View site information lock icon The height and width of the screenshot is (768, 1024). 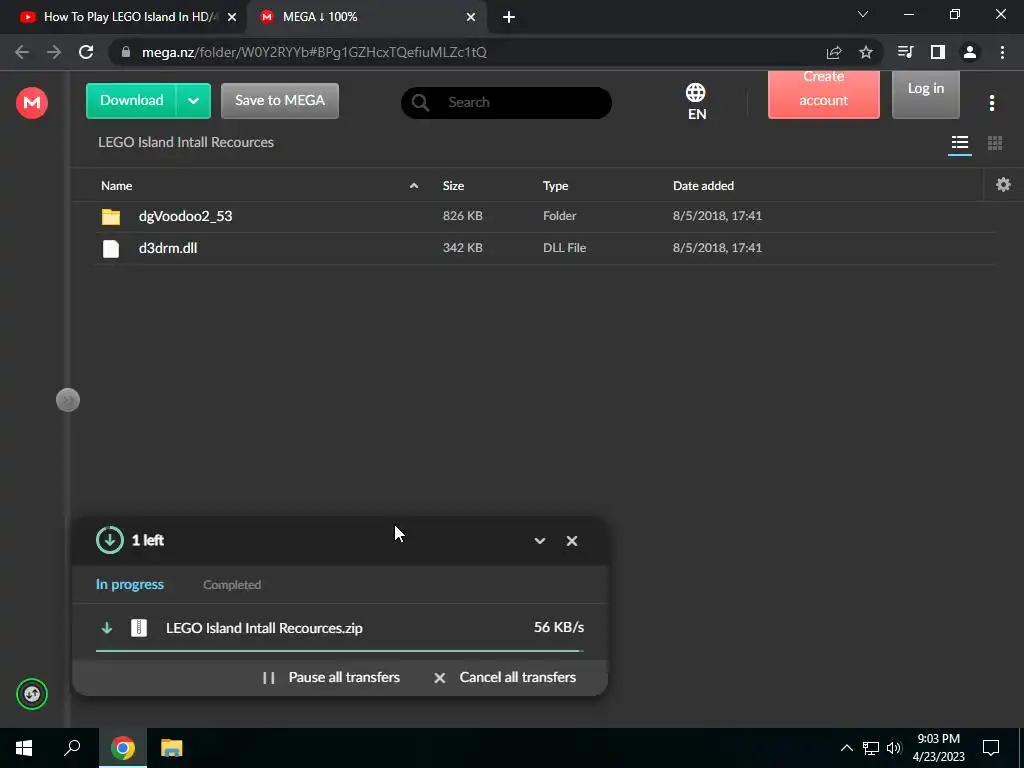point(126,52)
